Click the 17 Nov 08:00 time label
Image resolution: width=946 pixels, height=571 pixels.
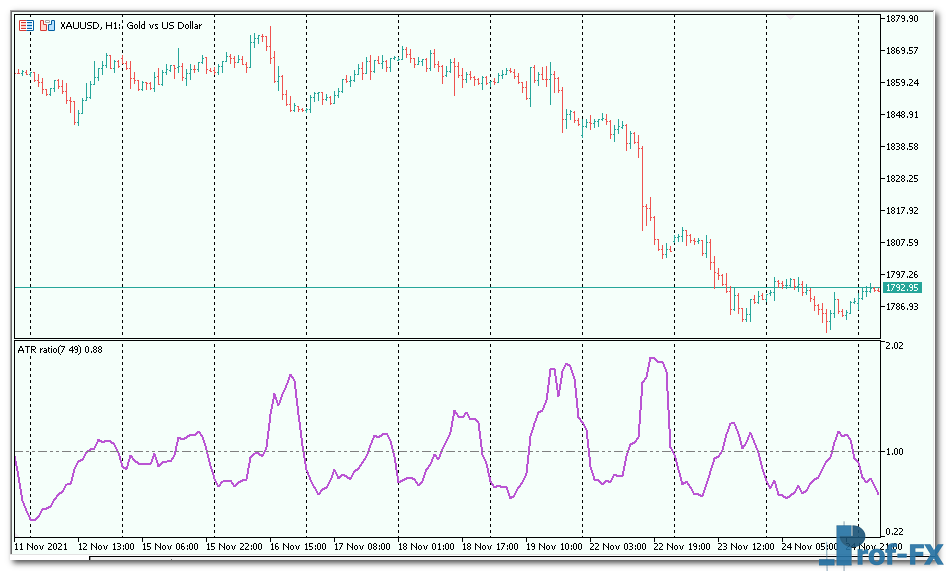click(x=362, y=547)
